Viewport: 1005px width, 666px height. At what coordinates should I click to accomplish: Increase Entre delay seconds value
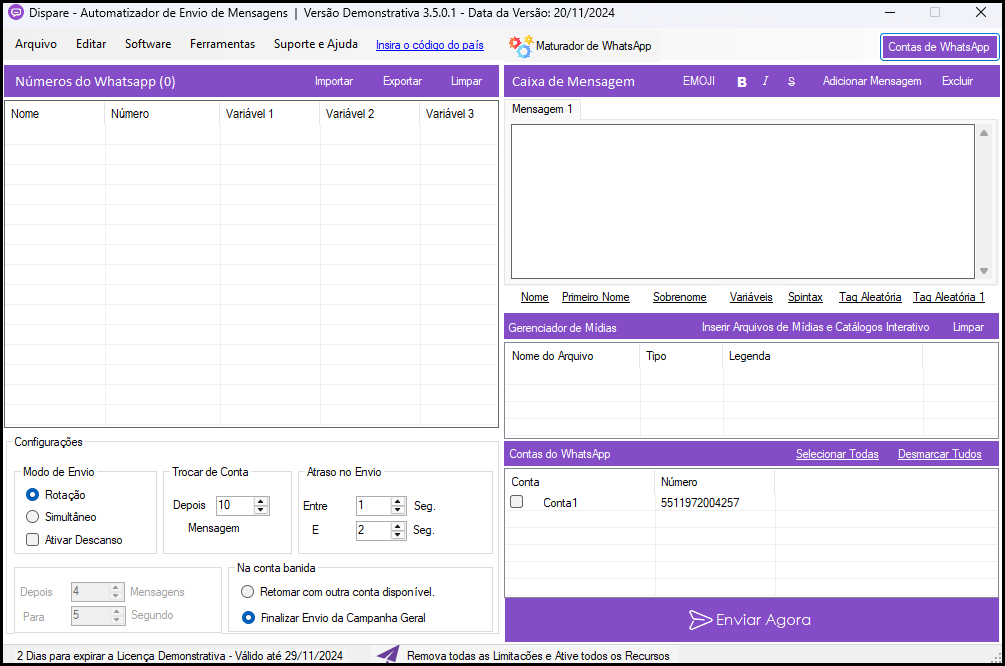click(x=398, y=502)
